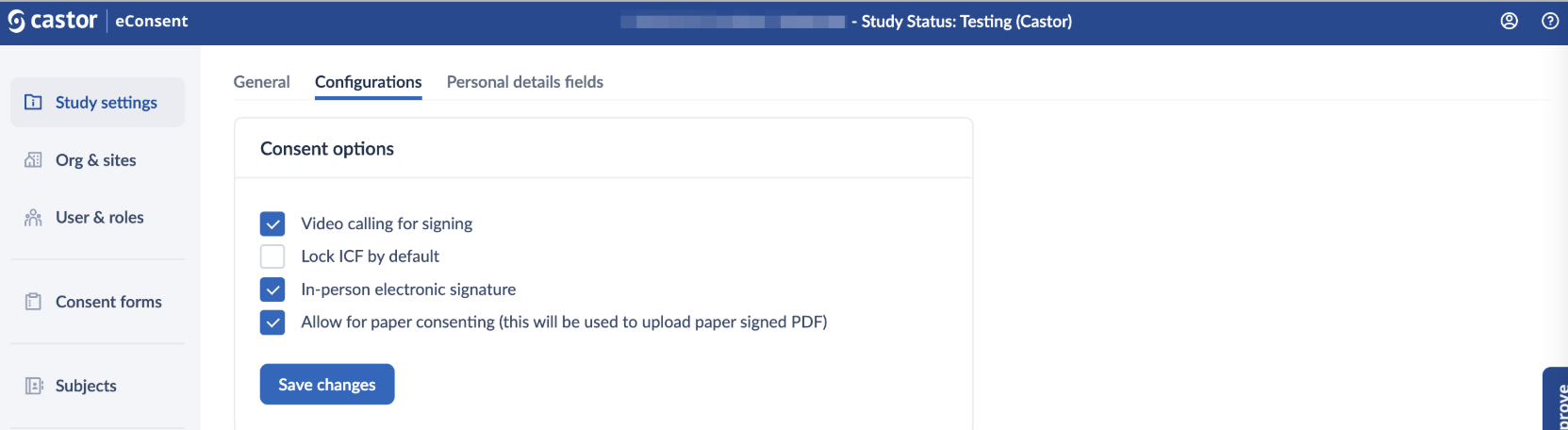Click the Castor logo icon
1568x430 pixels.
[17, 21]
